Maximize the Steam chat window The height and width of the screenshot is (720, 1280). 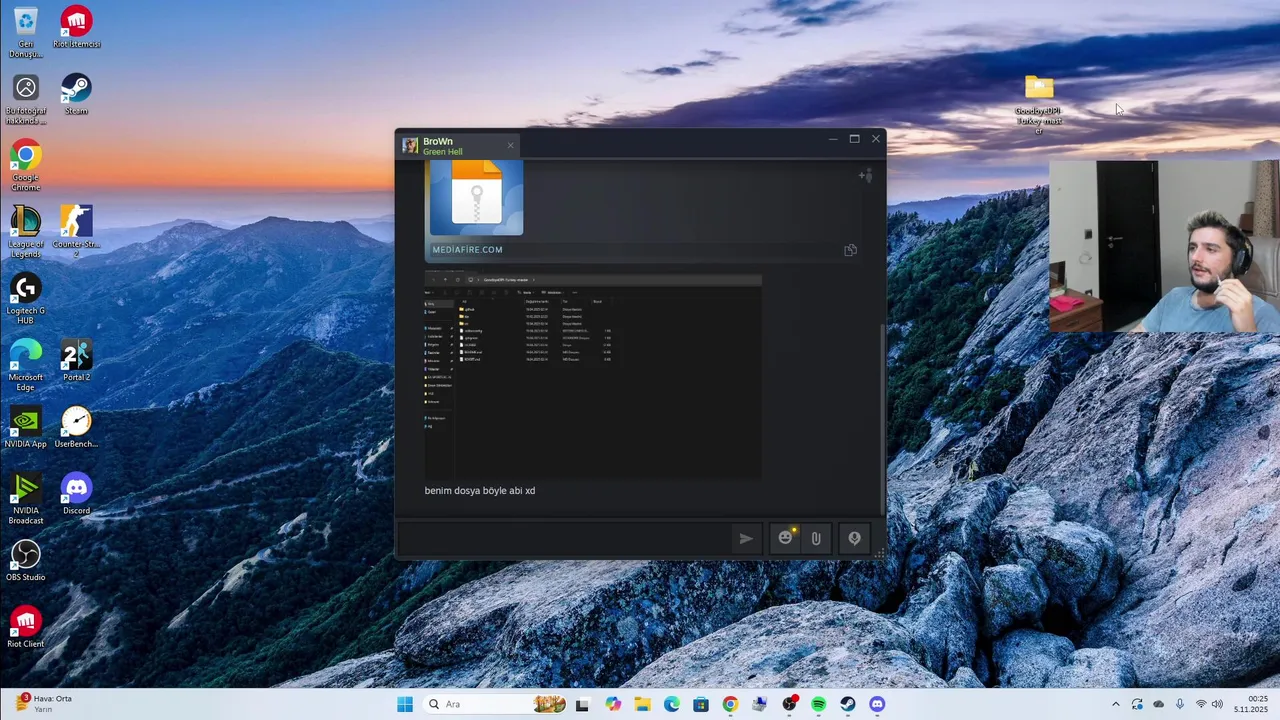(854, 139)
